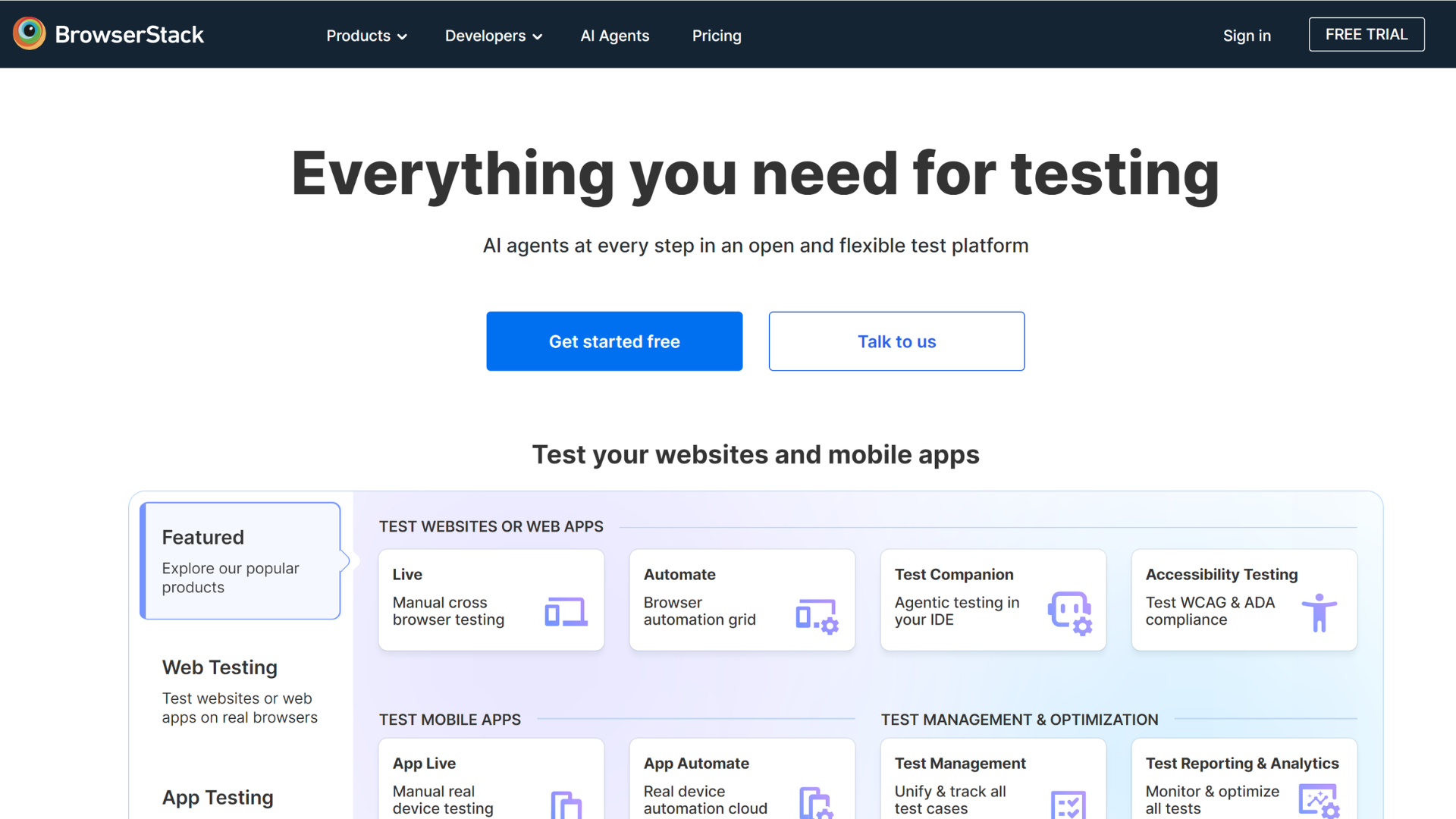Open the Automate product card title
This screenshot has width=1456, height=819.
tap(679, 574)
